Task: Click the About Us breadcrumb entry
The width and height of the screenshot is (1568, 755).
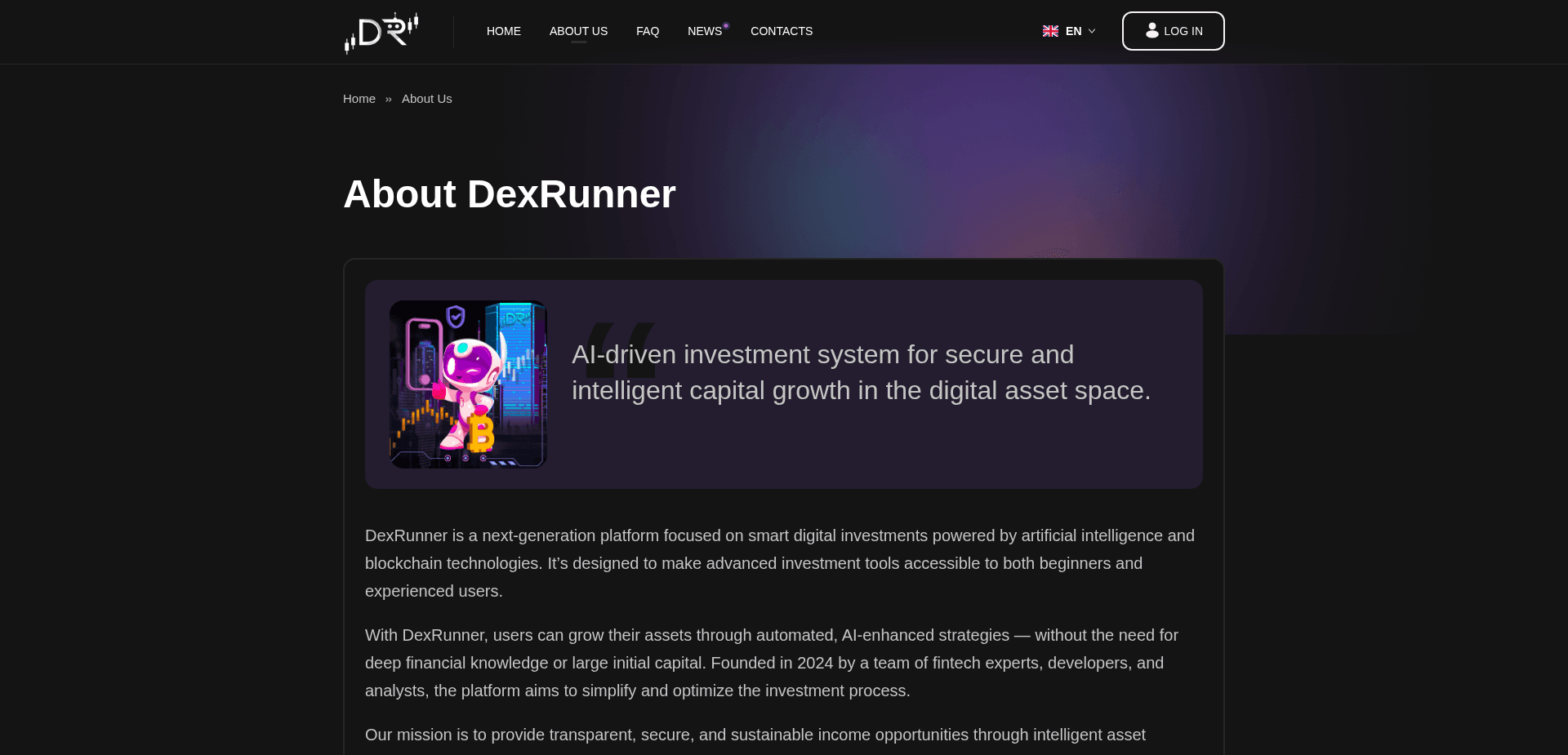Action: click(x=426, y=98)
